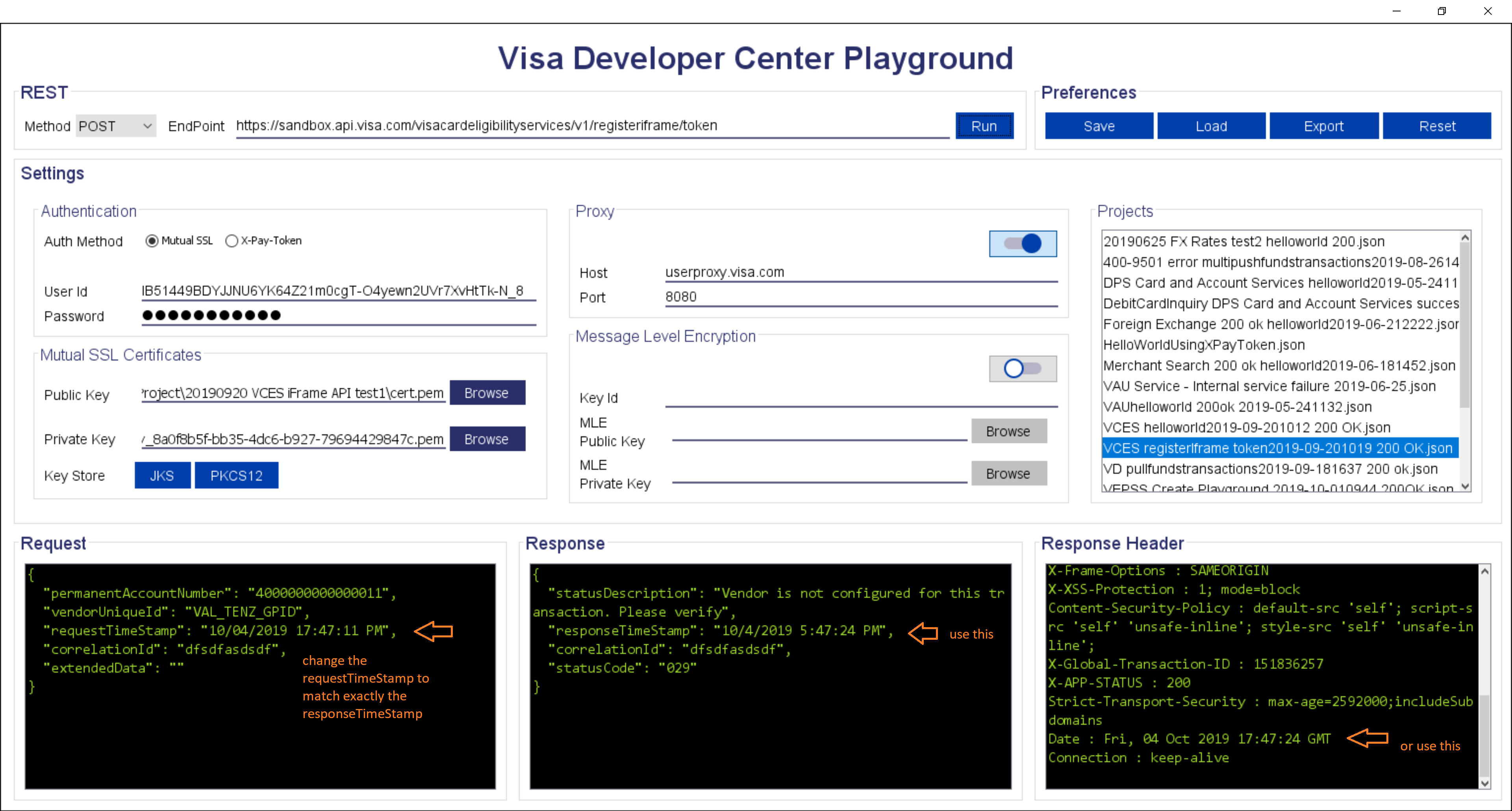The height and width of the screenshot is (811, 1512).
Task: Click inside the Request body editor
Action: 260,676
